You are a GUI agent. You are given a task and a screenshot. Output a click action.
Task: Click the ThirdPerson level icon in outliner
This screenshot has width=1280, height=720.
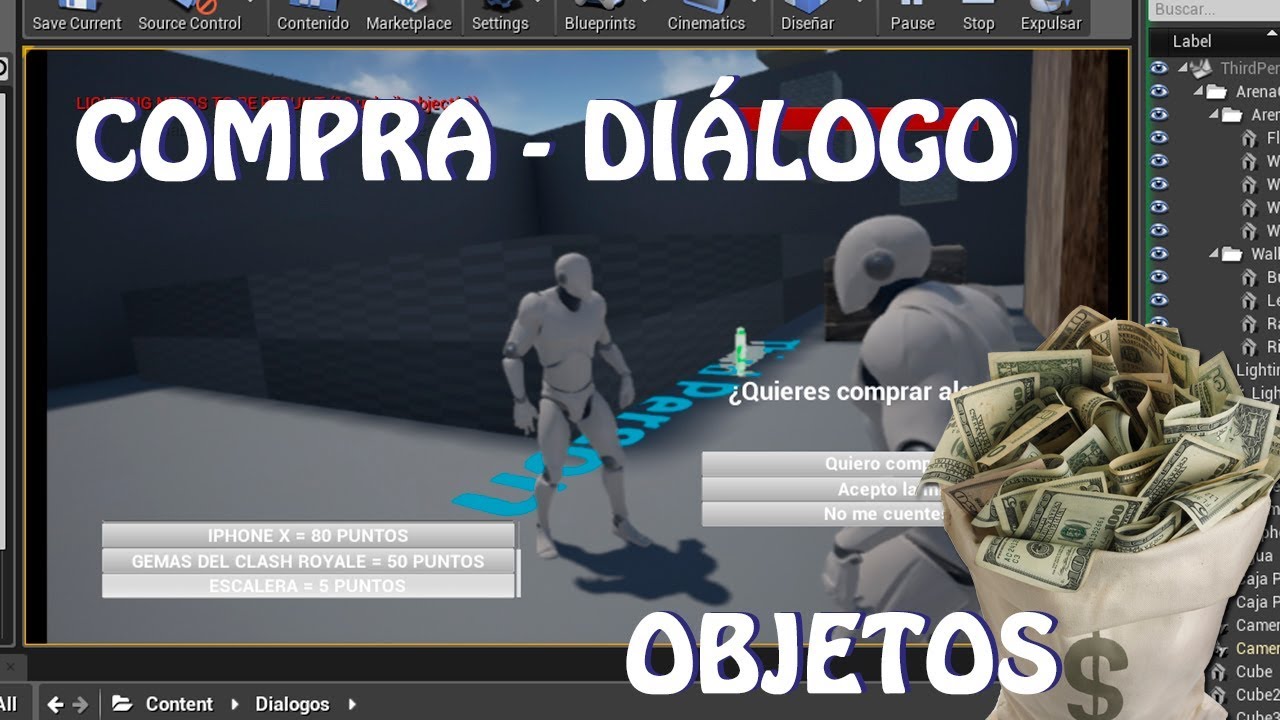[x=1203, y=68]
